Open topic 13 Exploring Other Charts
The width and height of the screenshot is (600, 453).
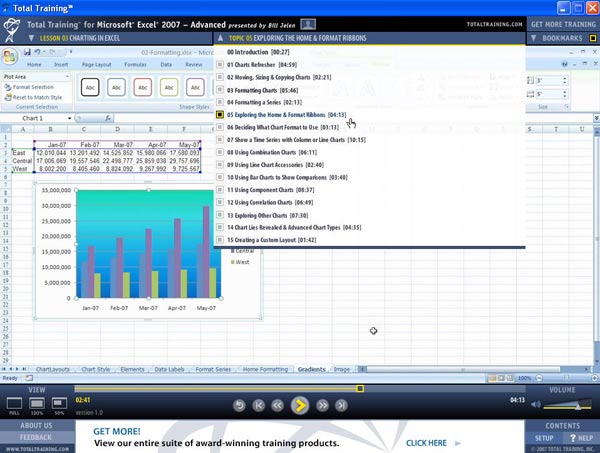coord(271,215)
